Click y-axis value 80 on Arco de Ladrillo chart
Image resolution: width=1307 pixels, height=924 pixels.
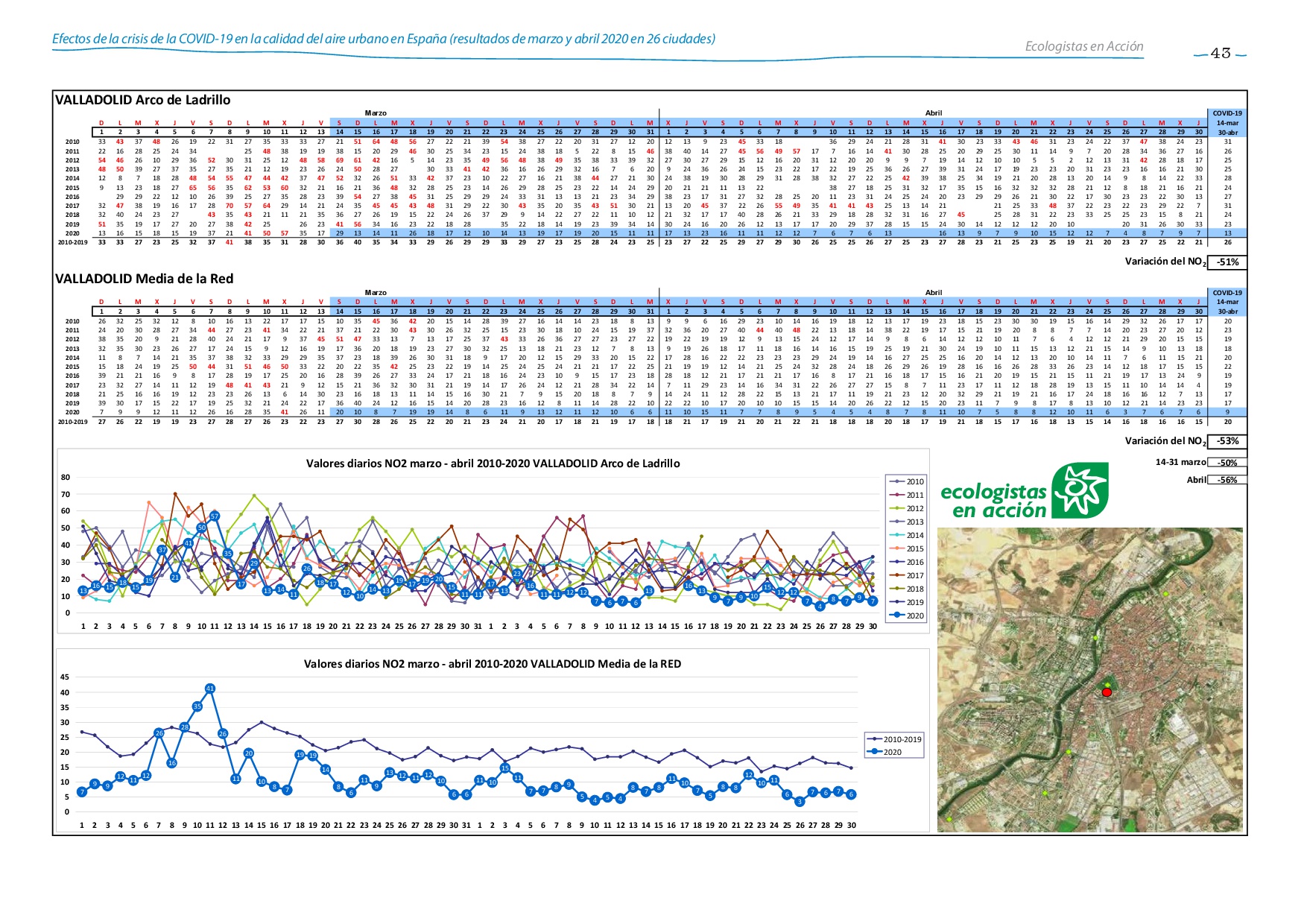[x=66, y=478]
